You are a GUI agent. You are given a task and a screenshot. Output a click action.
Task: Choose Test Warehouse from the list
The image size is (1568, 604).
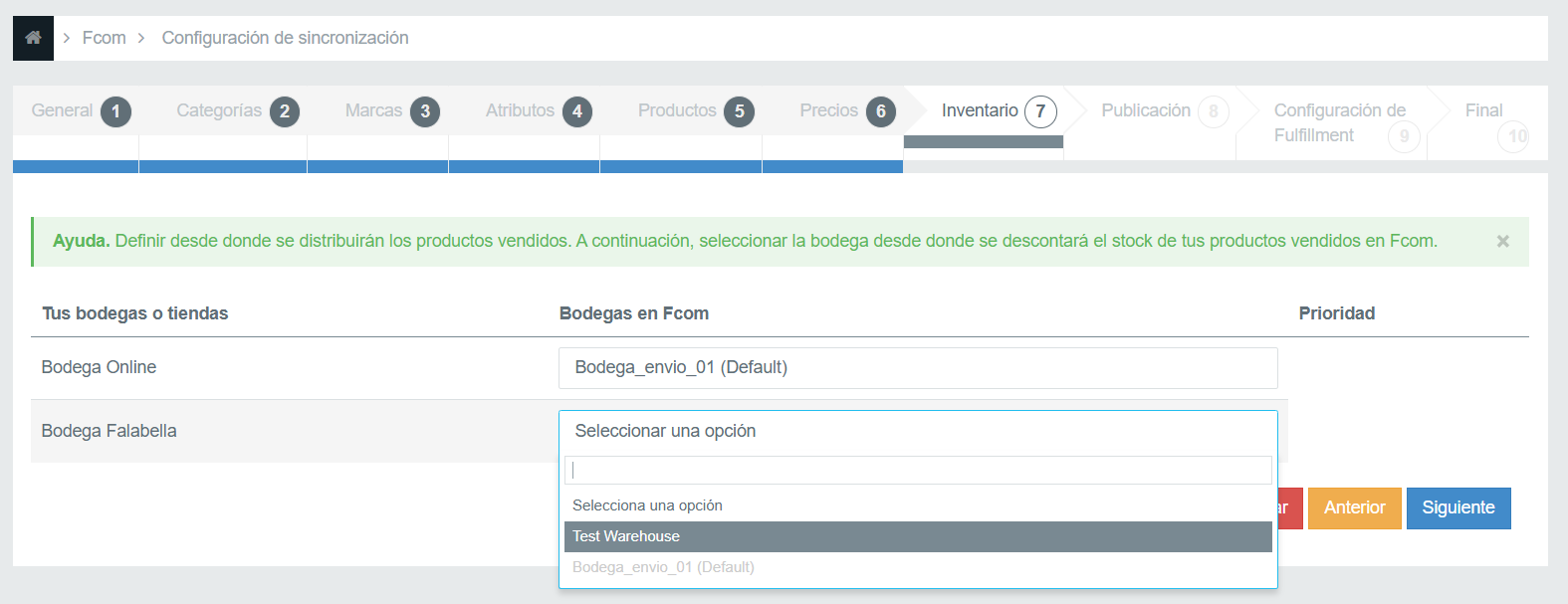tap(917, 536)
